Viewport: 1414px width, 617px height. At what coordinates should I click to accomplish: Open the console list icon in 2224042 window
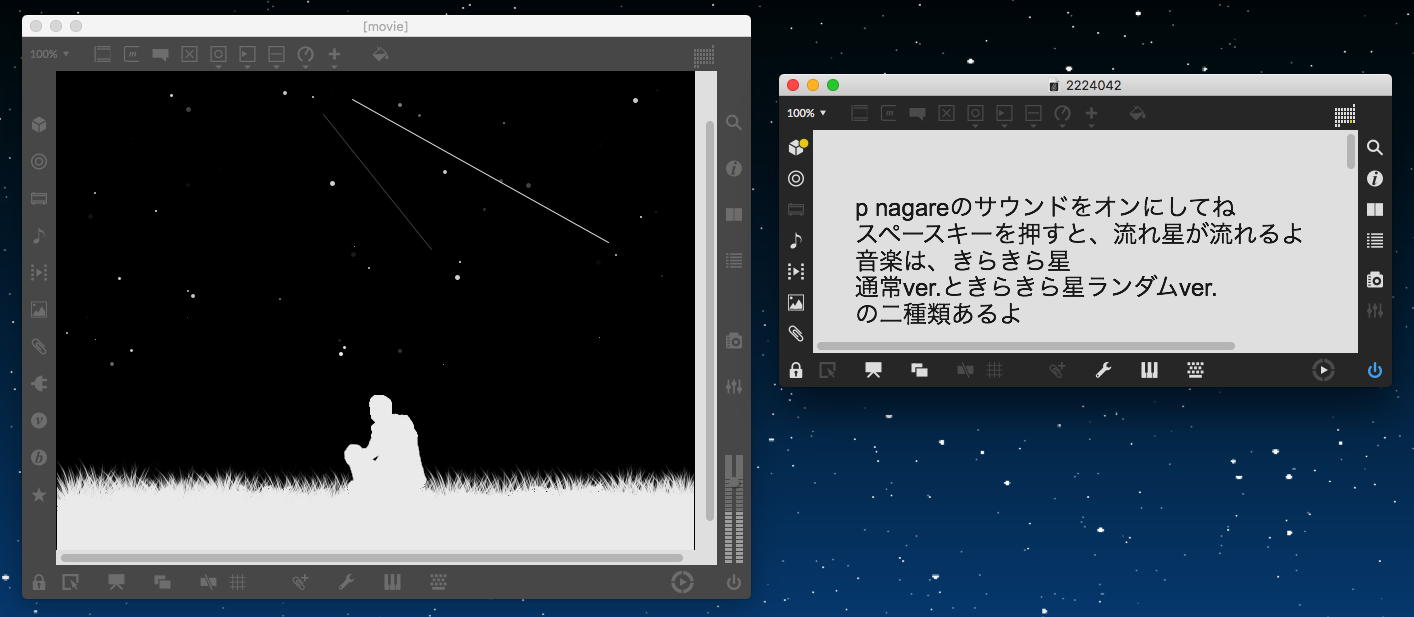click(1375, 240)
